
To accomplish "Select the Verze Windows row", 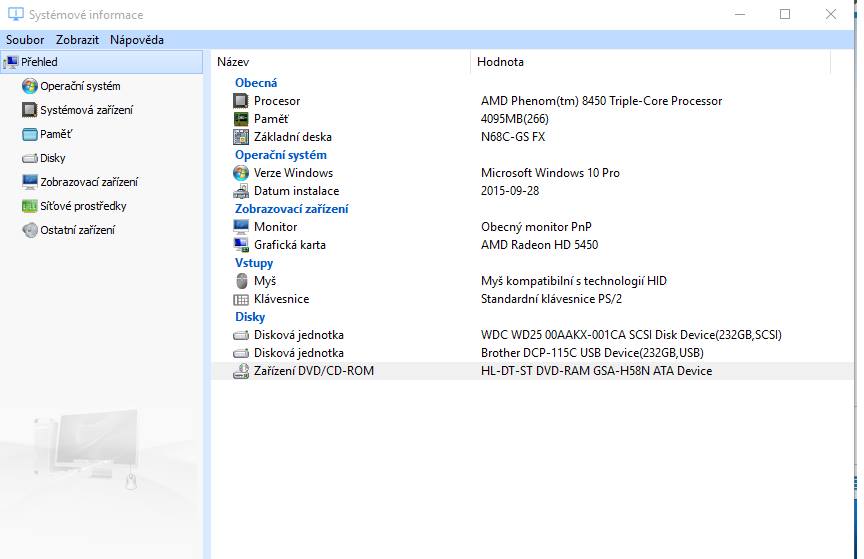I will click(x=293, y=173).
